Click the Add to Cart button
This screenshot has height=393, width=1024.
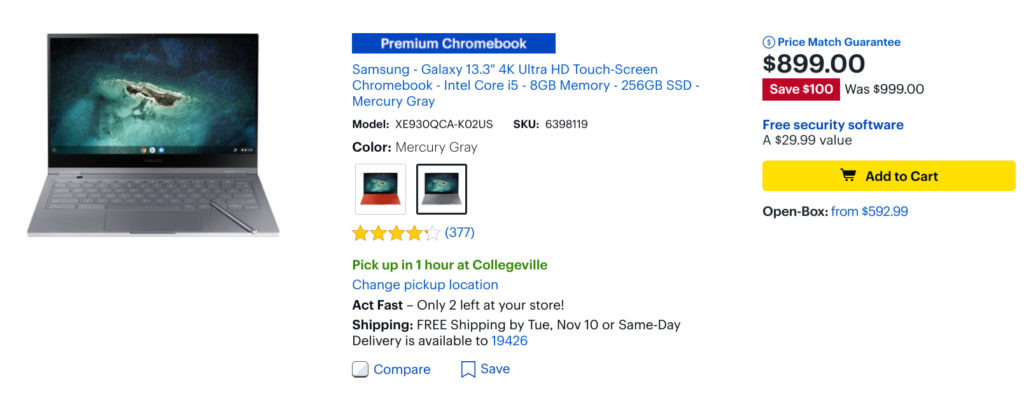(x=889, y=176)
